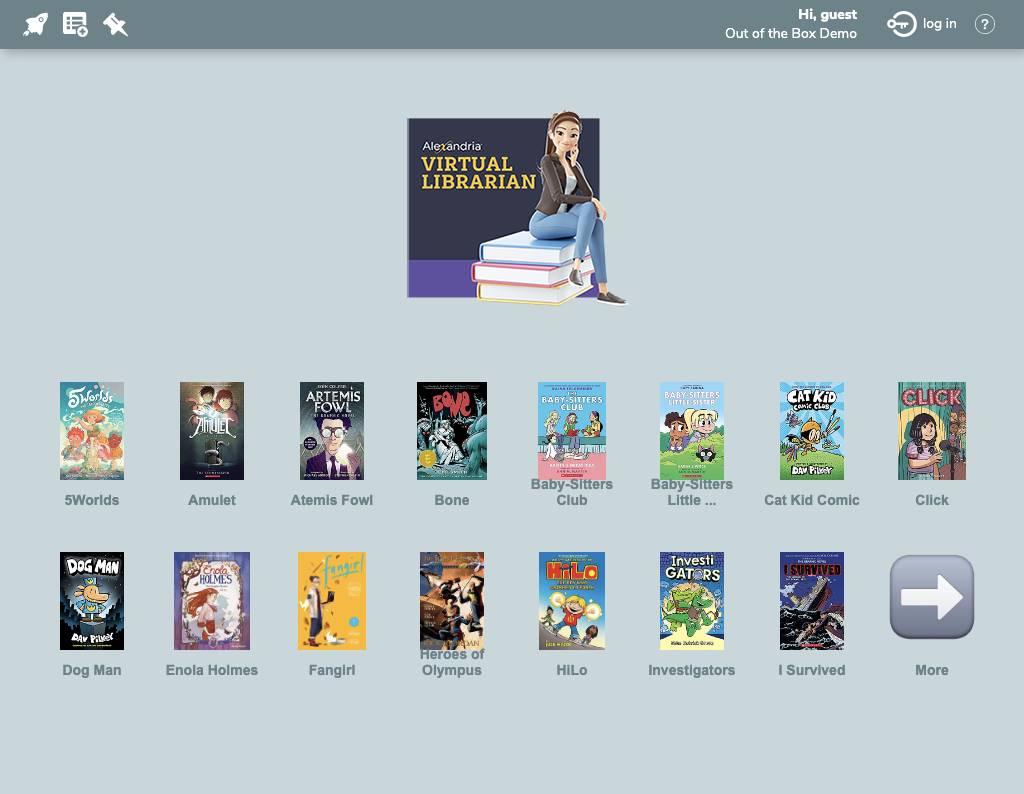Open the Fangirl book cover
This screenshot has height=794, width=1024.
point(332,601)
